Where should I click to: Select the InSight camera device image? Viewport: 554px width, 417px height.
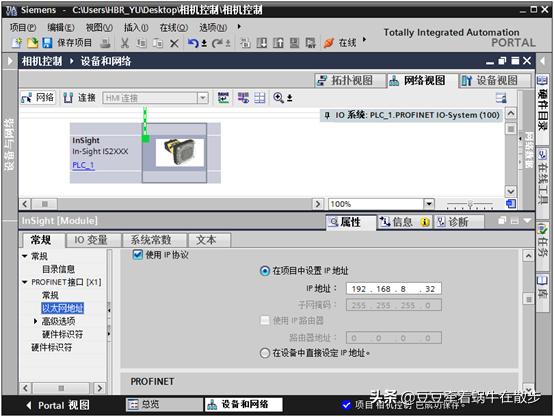179,152
